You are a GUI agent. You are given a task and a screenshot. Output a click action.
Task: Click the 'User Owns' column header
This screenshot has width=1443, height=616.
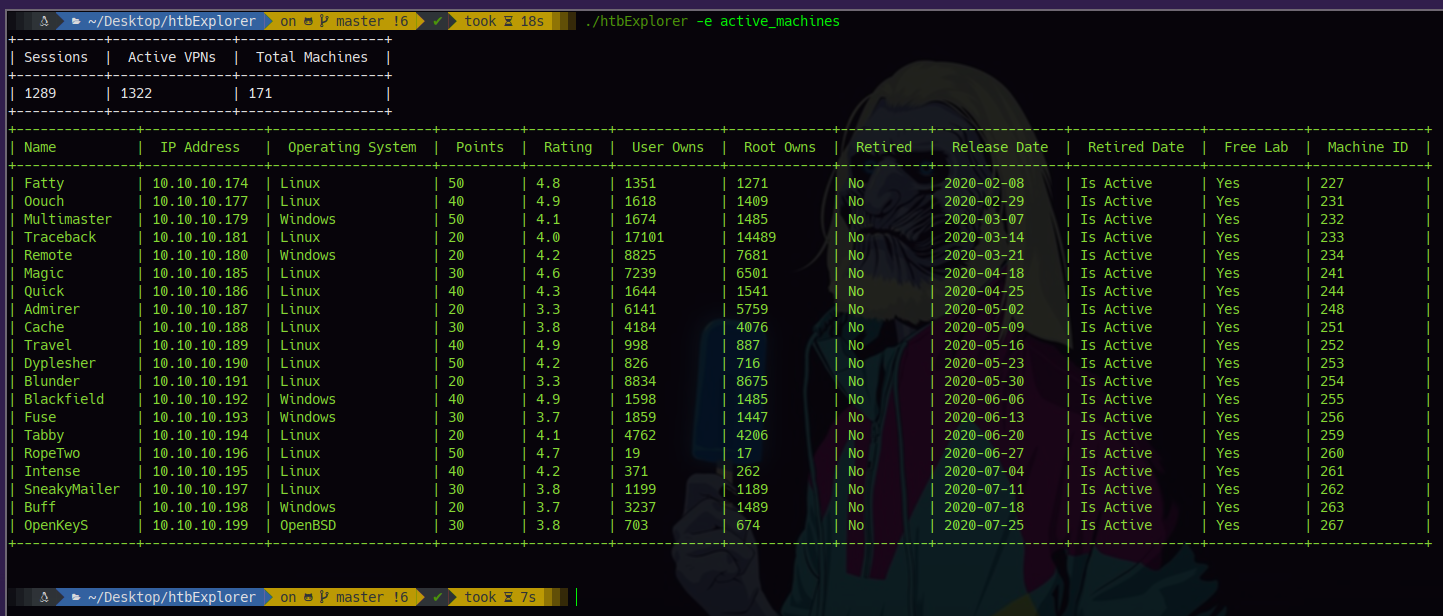[x=668, y=147]
